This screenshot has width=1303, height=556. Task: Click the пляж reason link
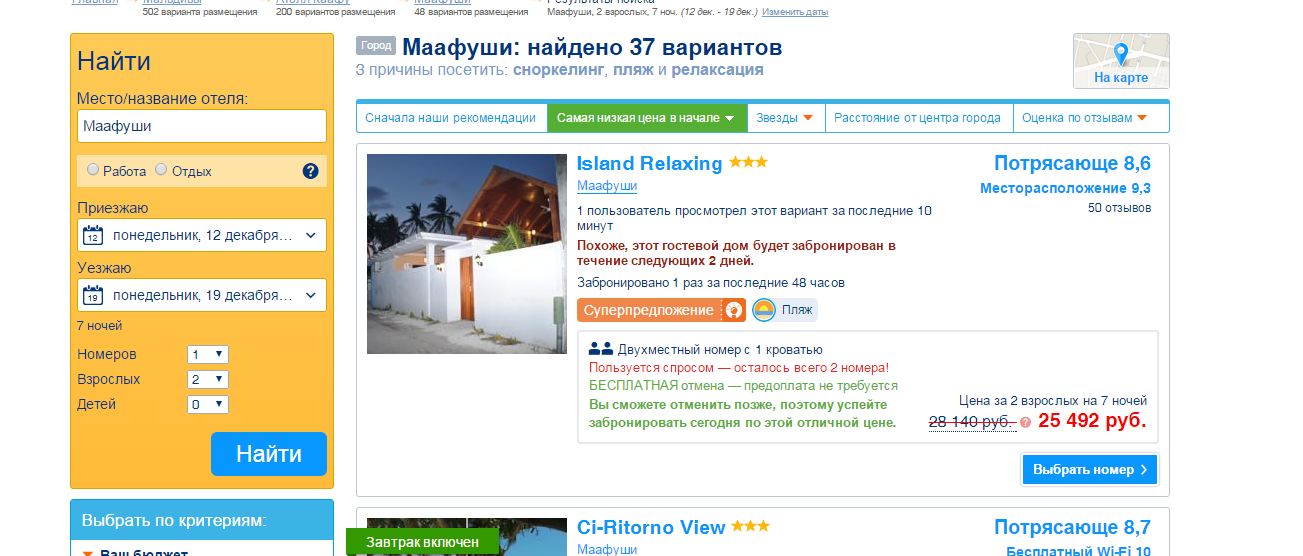pos(633,70)
